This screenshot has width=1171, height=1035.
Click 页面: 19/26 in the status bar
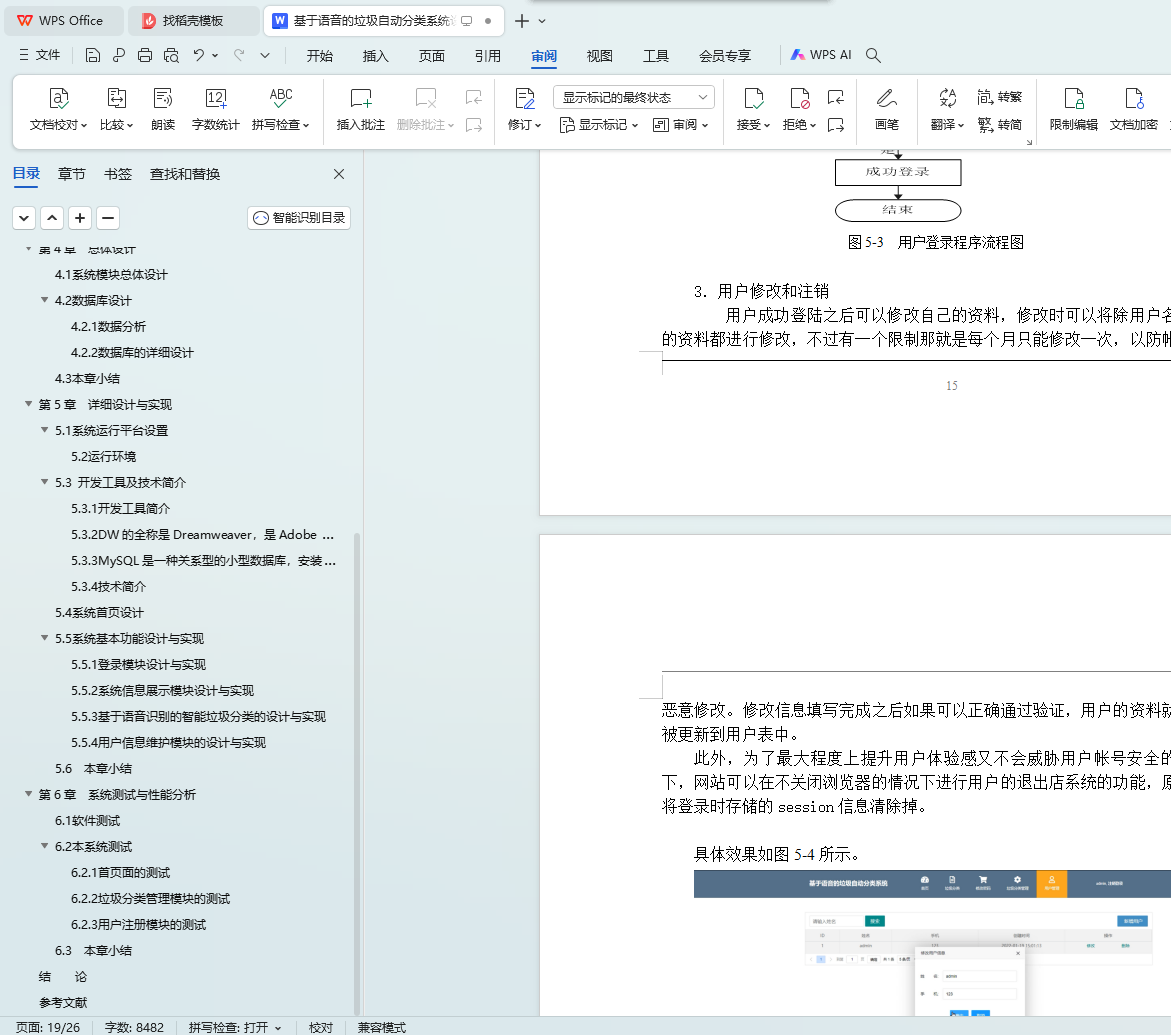(x=48, y=1028)
